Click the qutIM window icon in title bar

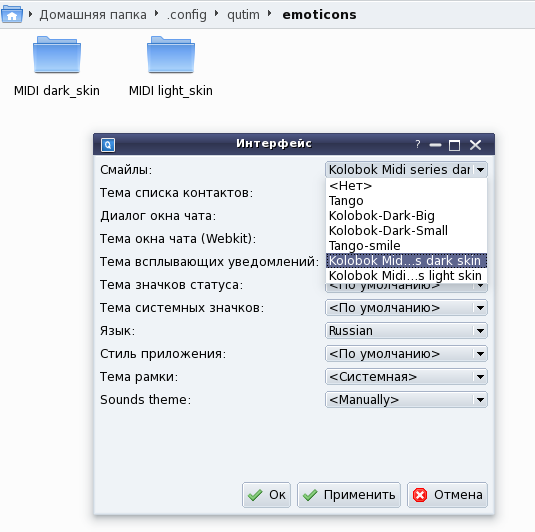pyautogui.click(x=108, y=145)
